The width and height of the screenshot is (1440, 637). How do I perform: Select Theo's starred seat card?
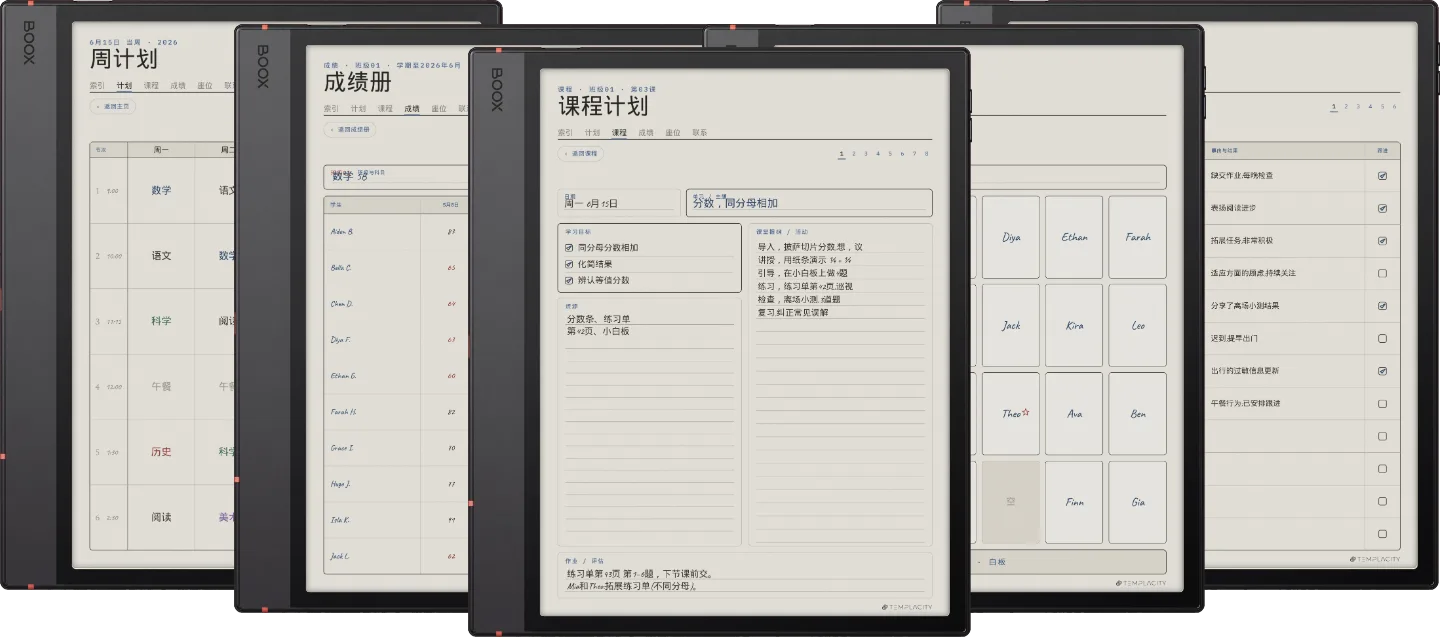tap(1011, 414)
